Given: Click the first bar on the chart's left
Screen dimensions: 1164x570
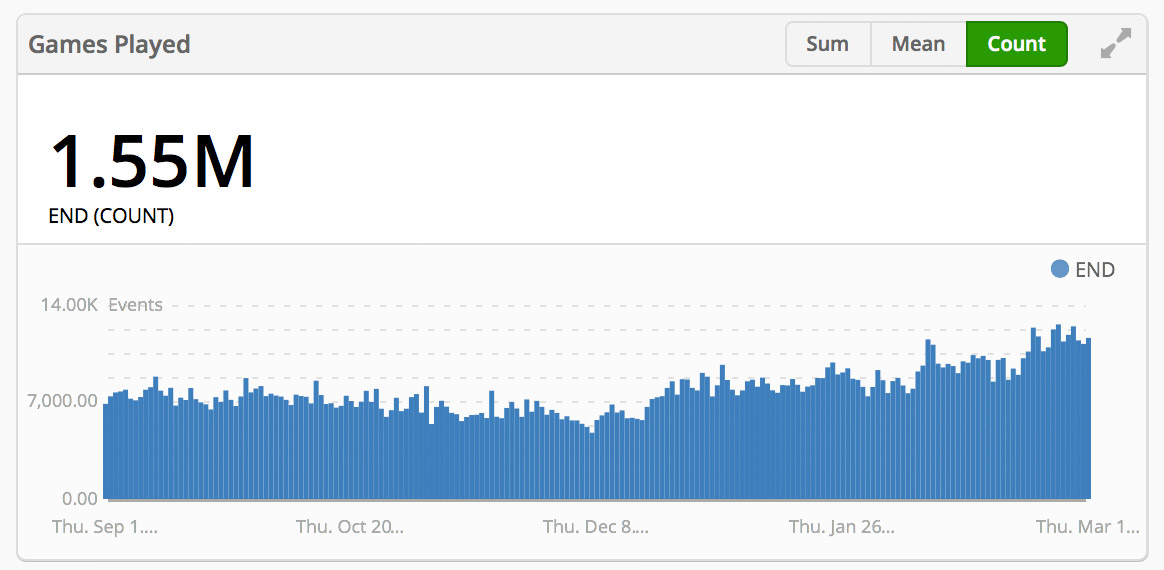Looking at the screenshot, I should click(x=107, y=452).
